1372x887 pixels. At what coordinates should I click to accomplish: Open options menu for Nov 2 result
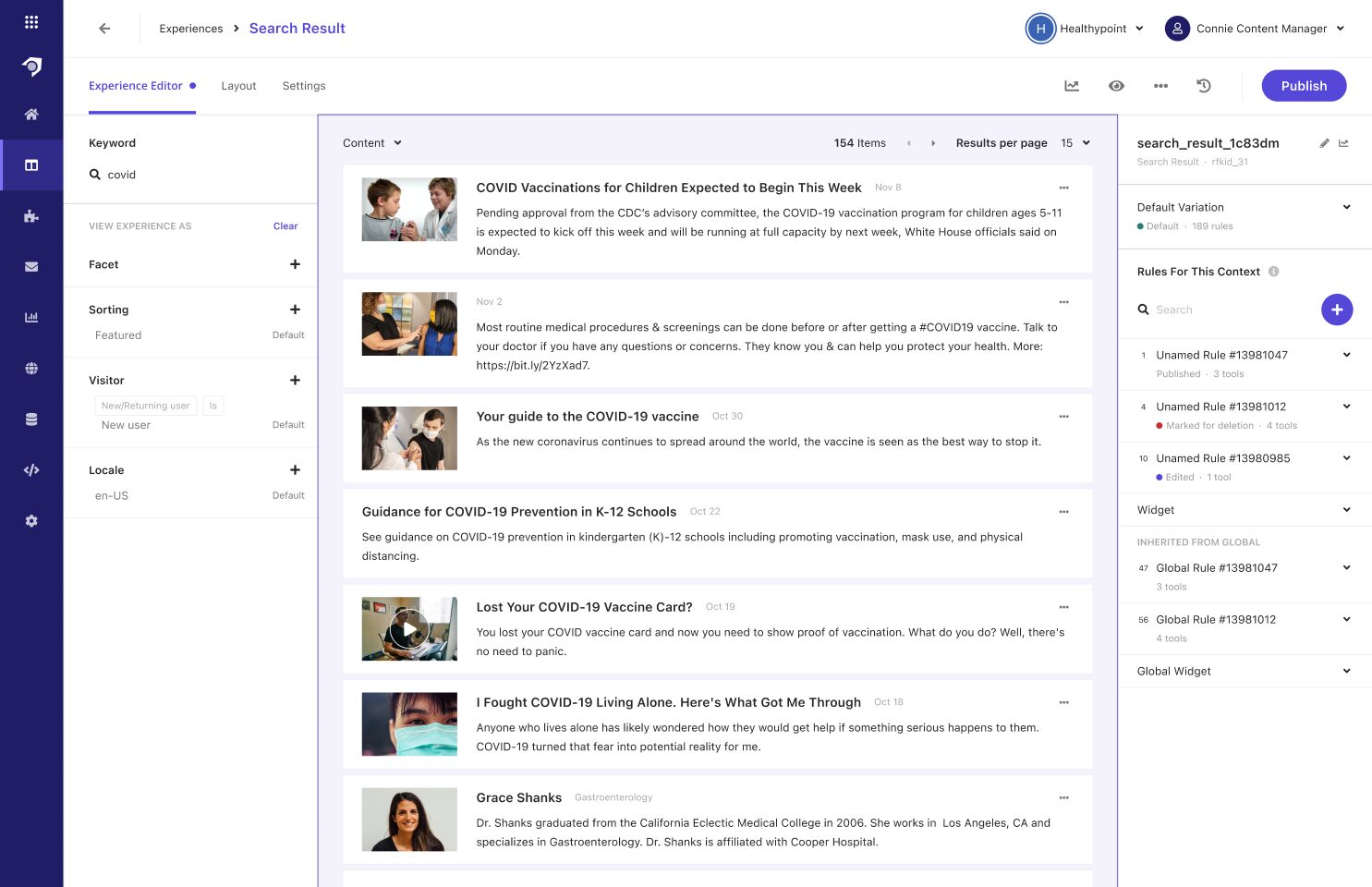tap(1063, 302)
